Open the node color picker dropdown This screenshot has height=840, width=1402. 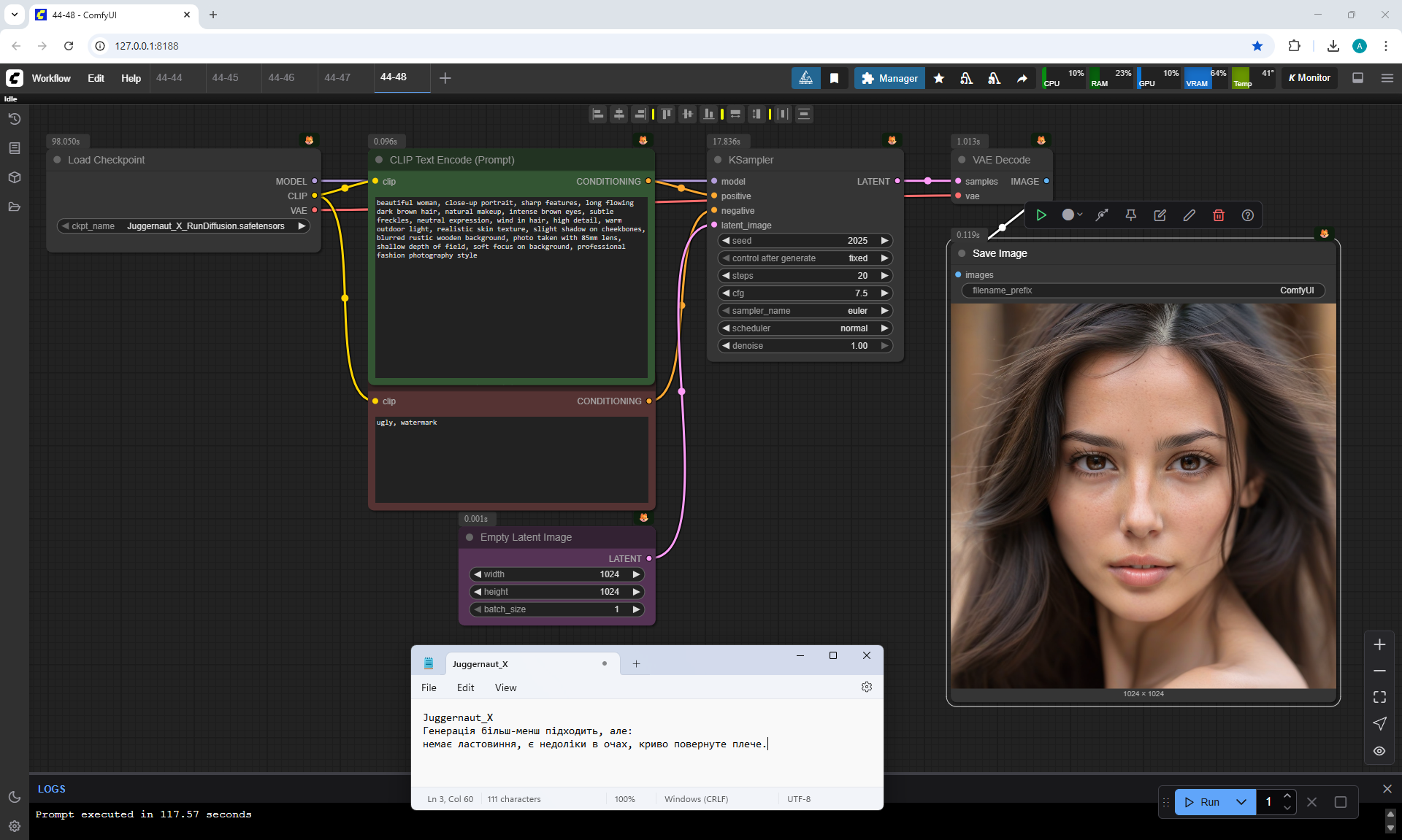point(1071,215)
